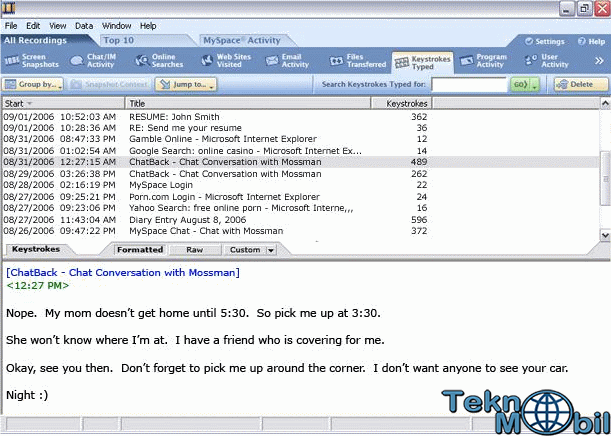Open the Help menu in menu bar

coord(148,26)
